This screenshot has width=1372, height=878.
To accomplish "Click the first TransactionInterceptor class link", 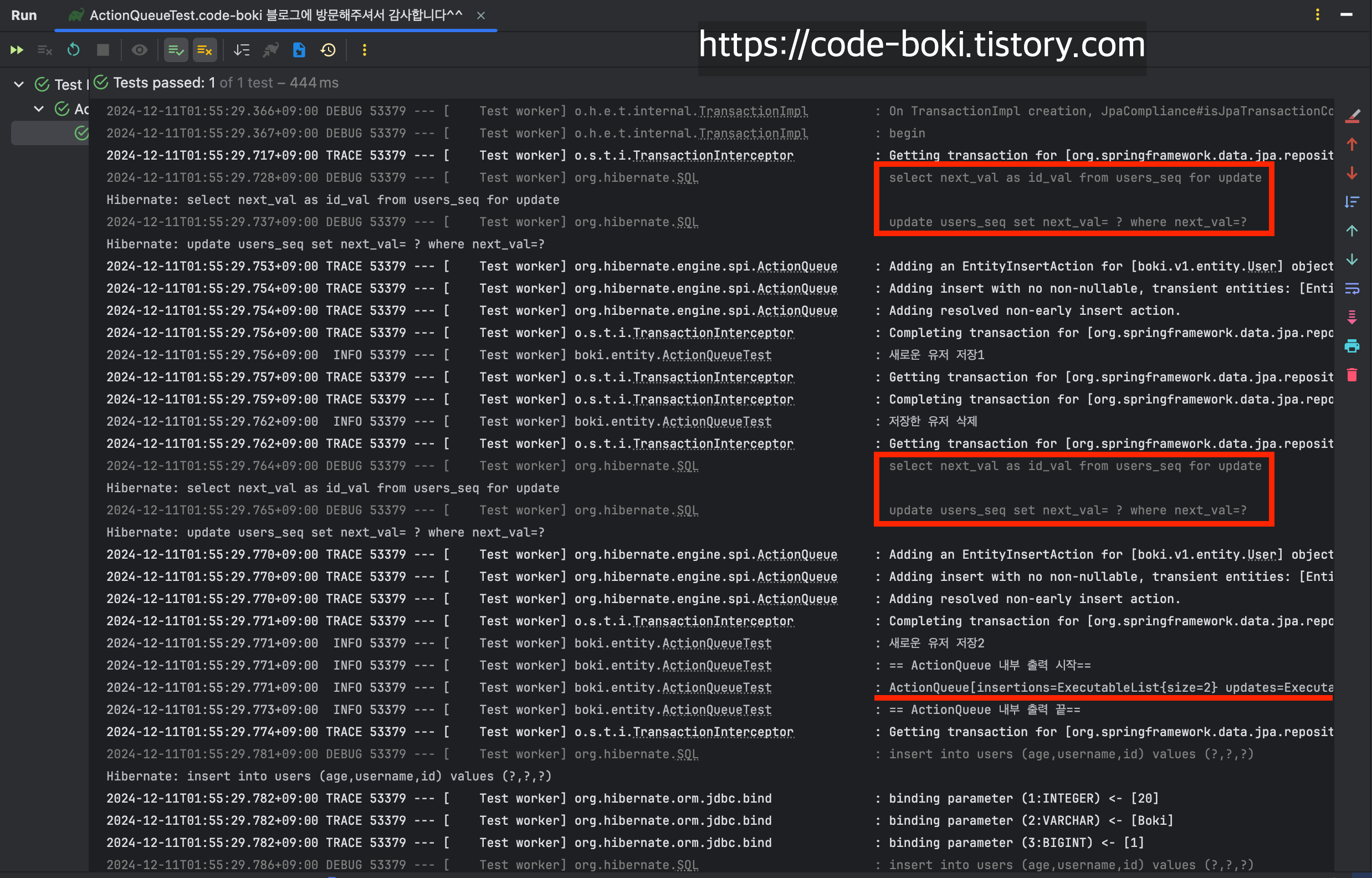I will tap(713, 155).
